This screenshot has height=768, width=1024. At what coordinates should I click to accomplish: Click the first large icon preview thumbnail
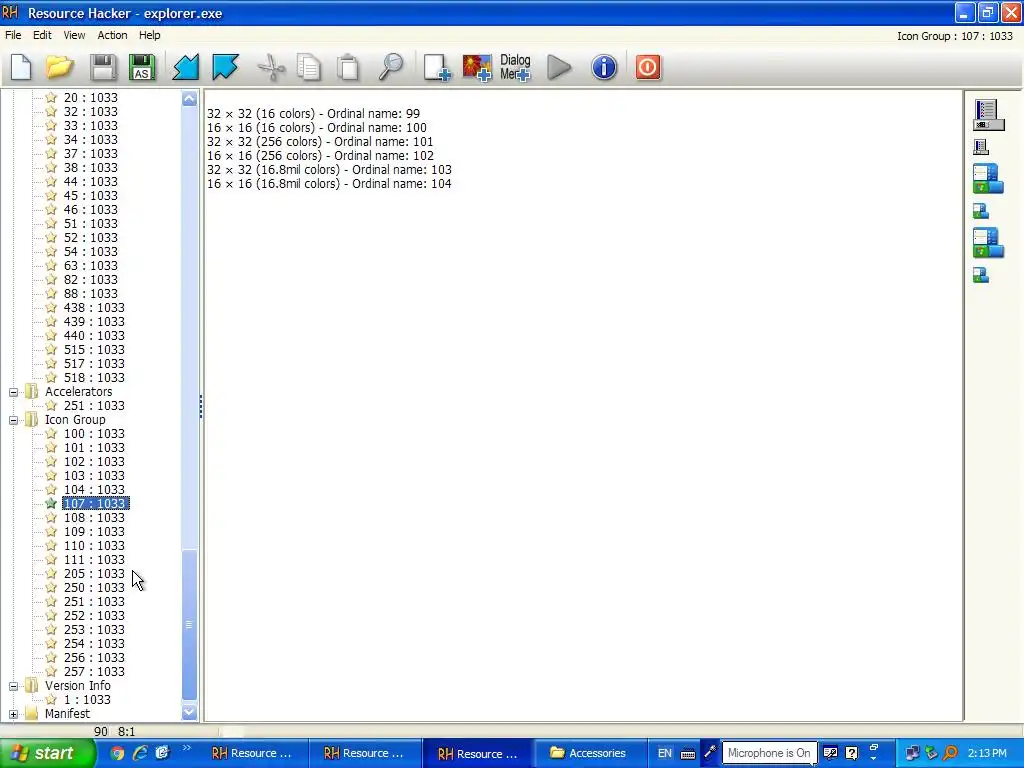(988, 115)
